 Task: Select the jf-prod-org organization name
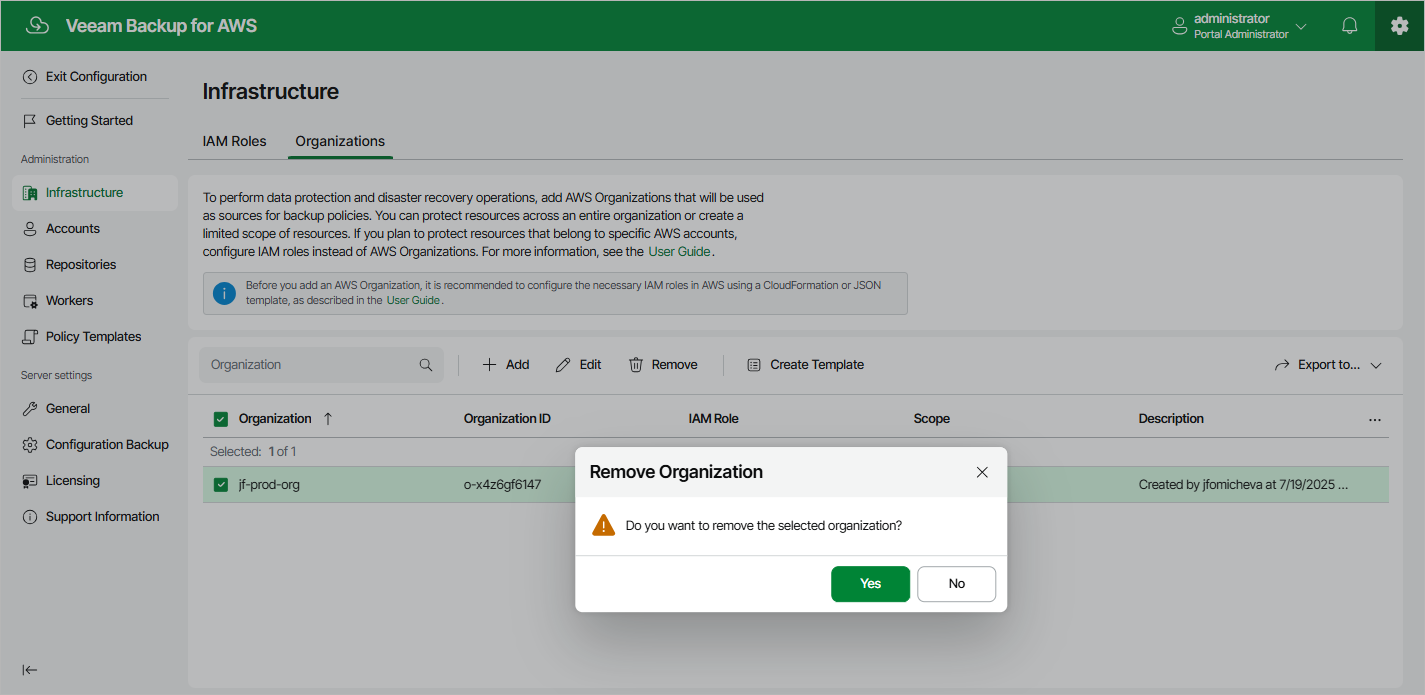coord(269,485)
